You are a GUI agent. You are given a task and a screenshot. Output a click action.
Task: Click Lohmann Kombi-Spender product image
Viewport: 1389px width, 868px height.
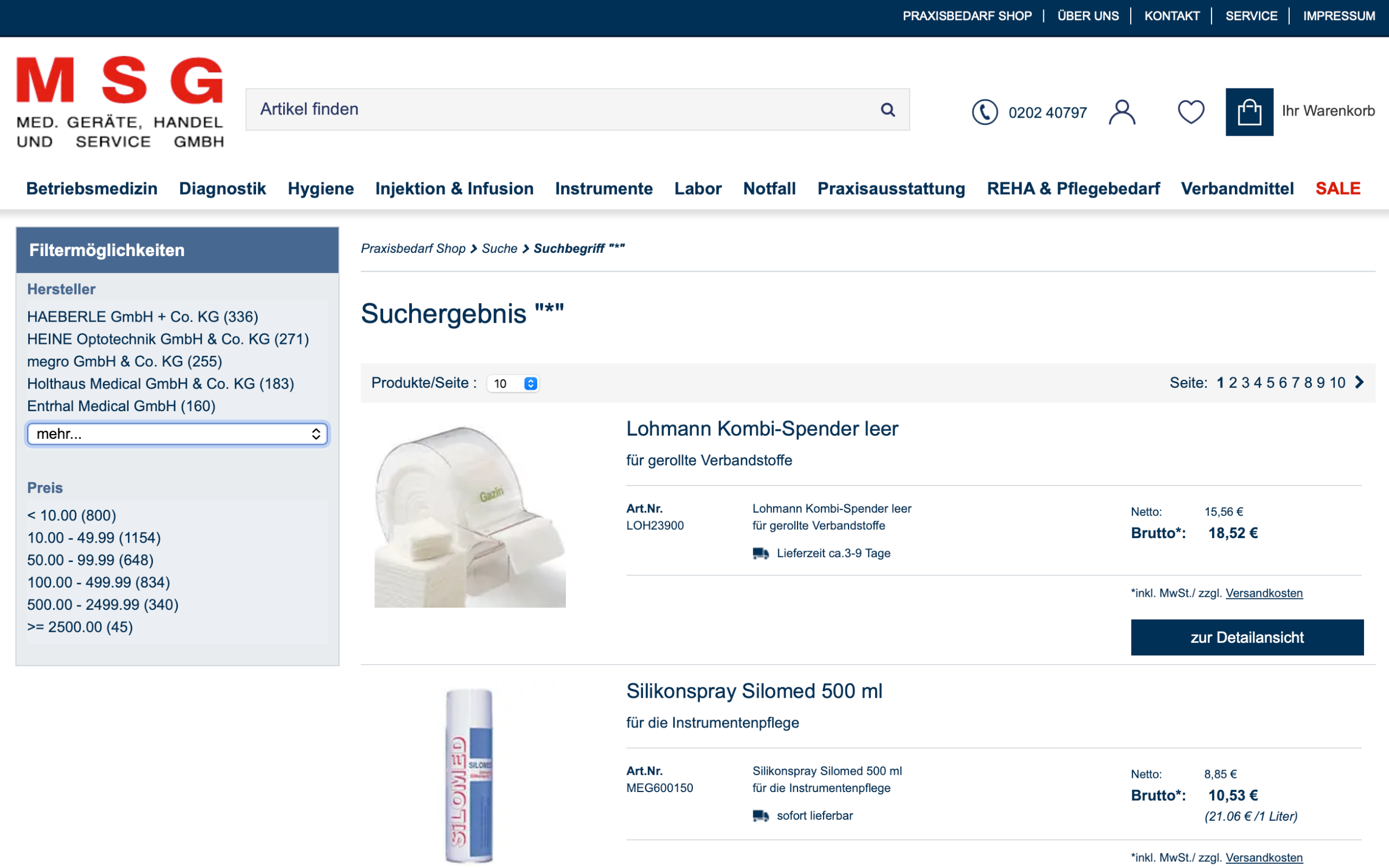470,515
